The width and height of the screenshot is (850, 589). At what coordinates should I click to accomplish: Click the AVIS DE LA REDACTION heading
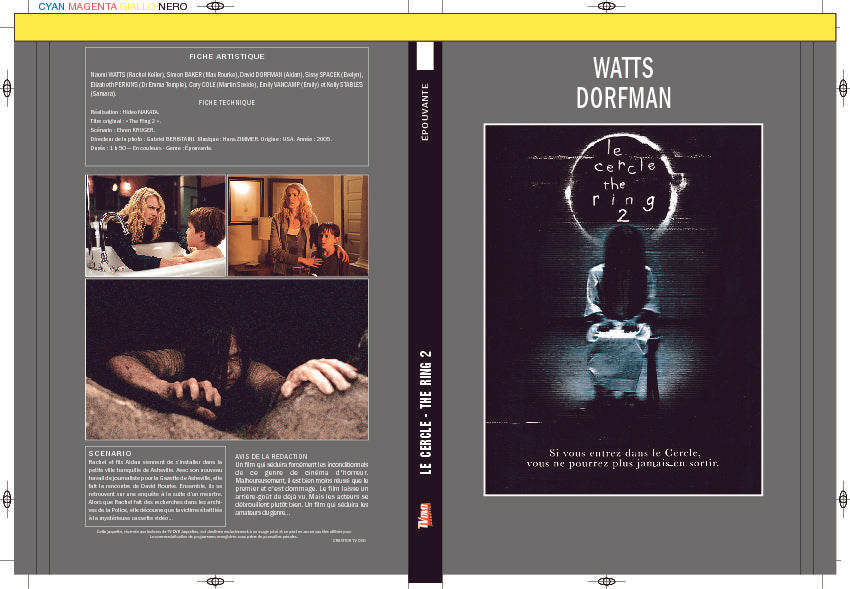(x=271, y=456)
